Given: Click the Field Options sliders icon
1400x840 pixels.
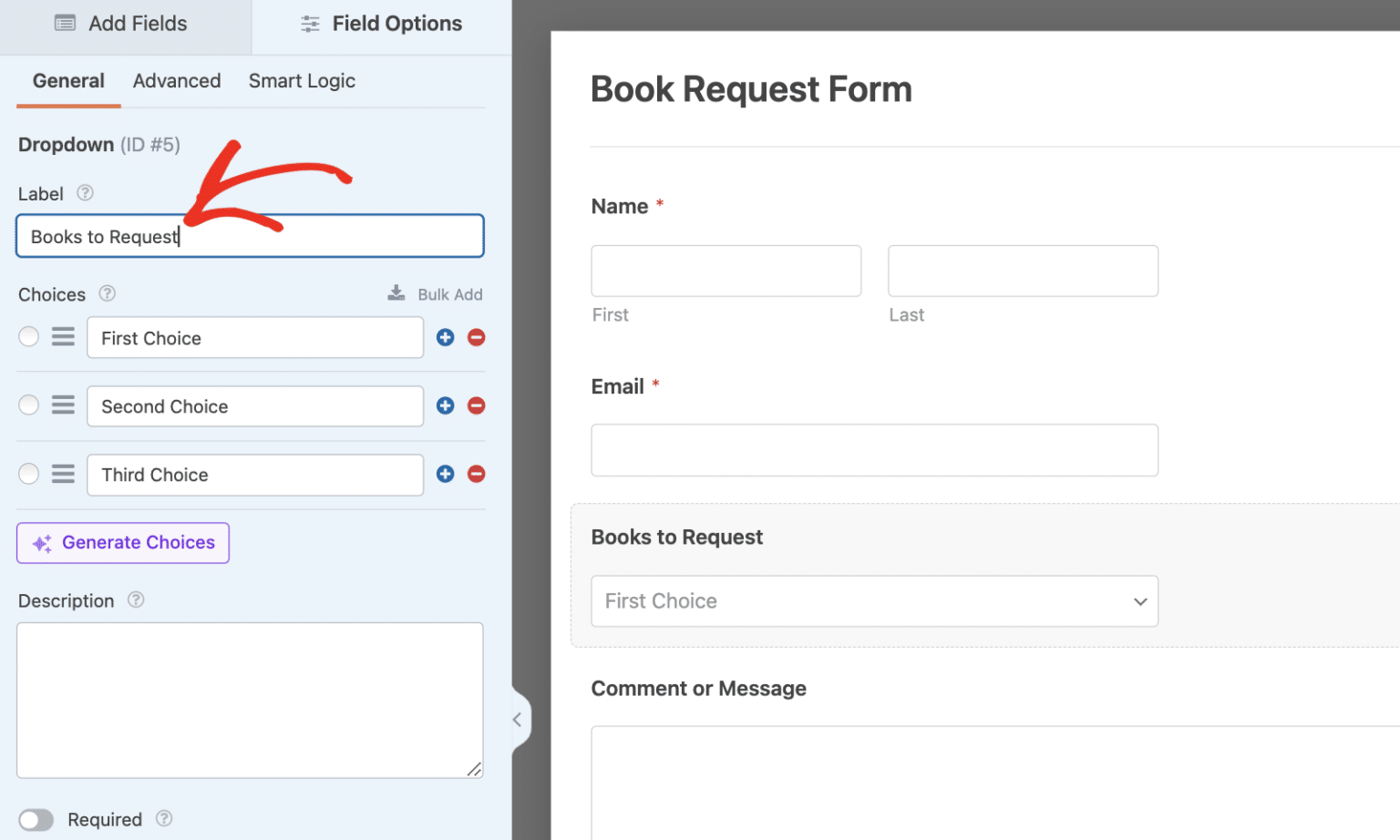Looking at the screenshot, I should point(309,24).
